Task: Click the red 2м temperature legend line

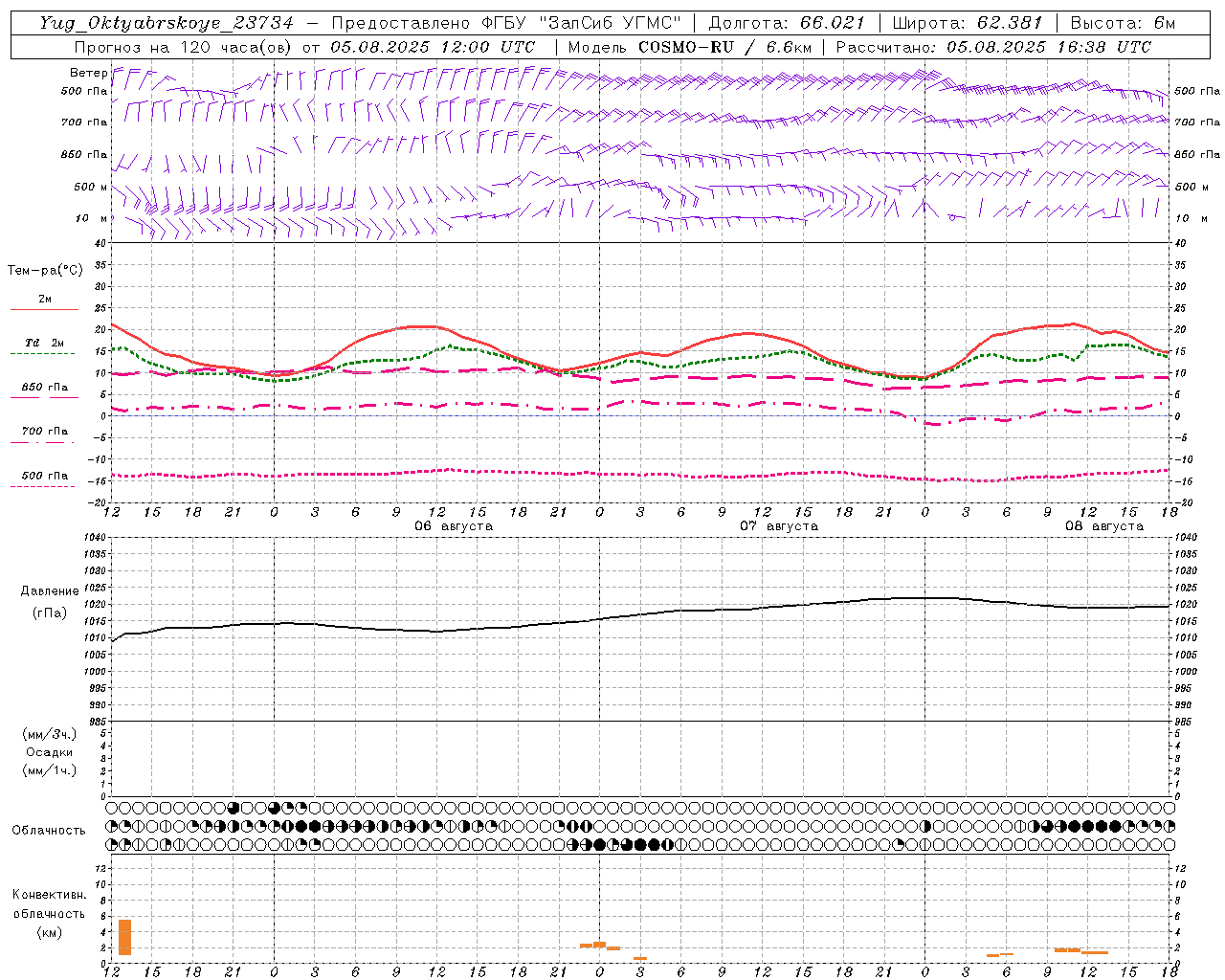Action: pyautogui.click(x=44, y=310)
